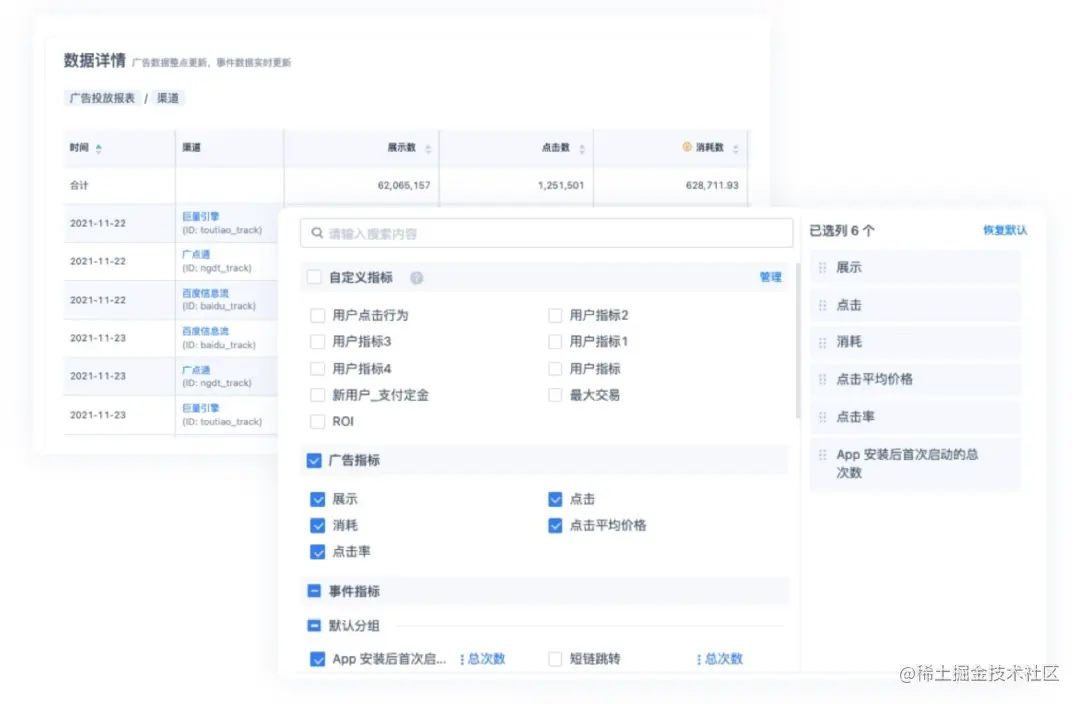
Task: Focus the 请输入搜索内容 search field
Action: [x=546, y=233]
